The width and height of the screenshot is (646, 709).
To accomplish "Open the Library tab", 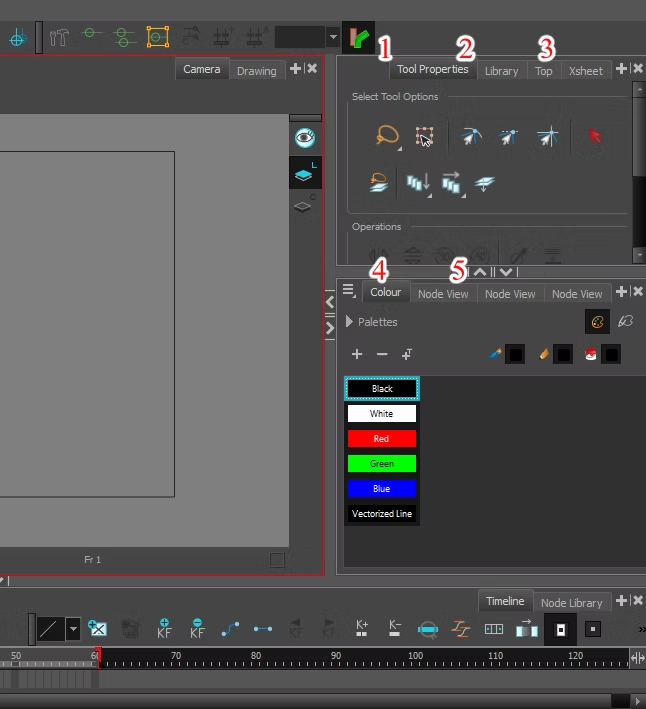I will (502, 71).
